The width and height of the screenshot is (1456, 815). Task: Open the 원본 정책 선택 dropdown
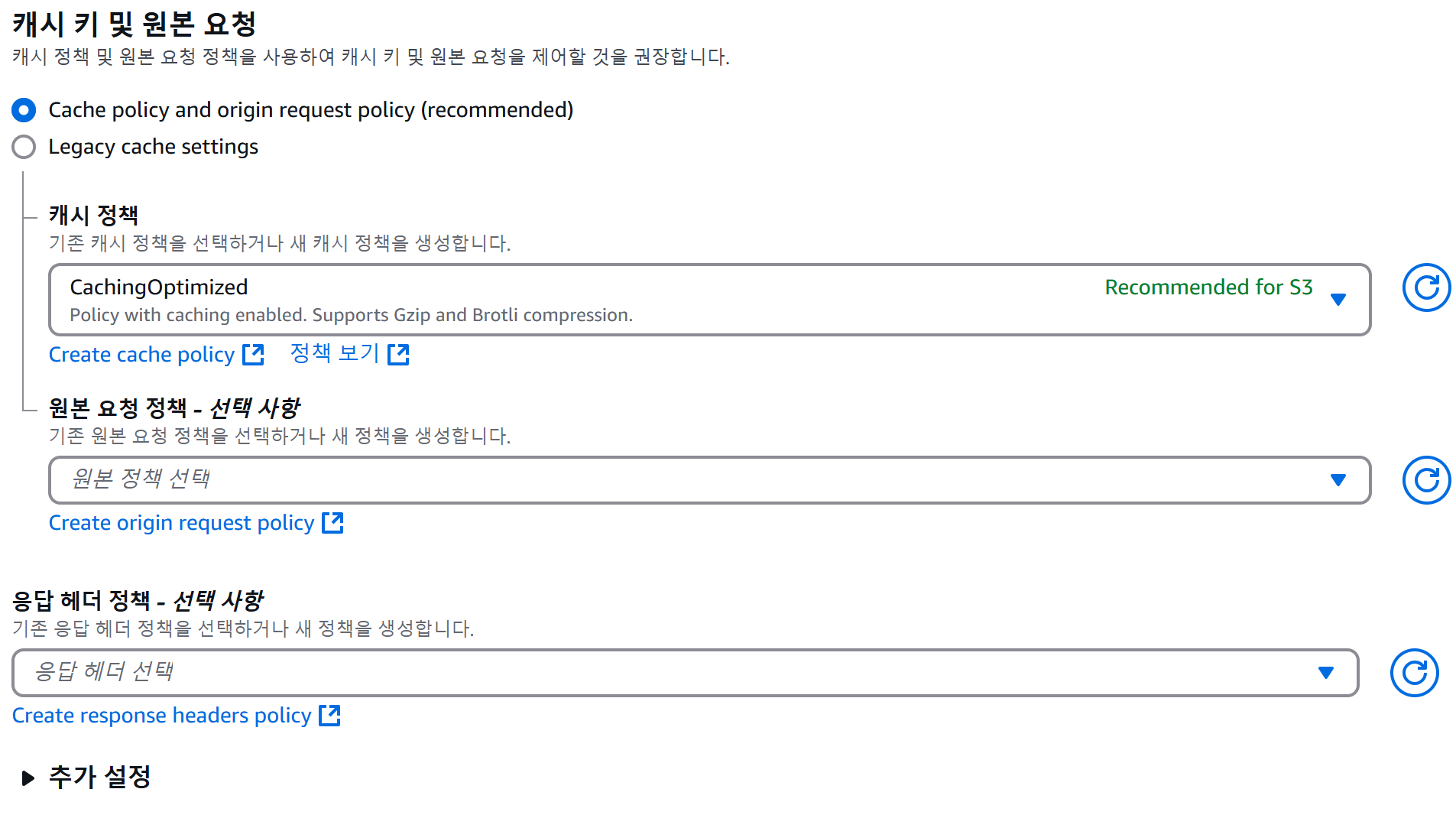[688, 480]
